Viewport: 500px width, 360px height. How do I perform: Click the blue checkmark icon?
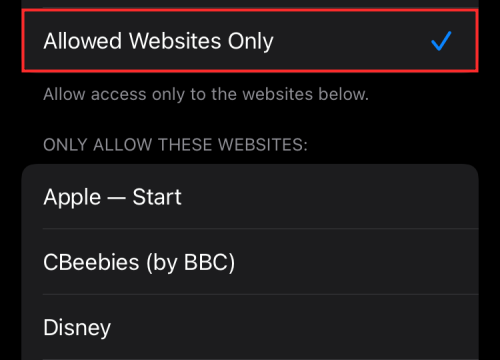click(x=441, y=41)
